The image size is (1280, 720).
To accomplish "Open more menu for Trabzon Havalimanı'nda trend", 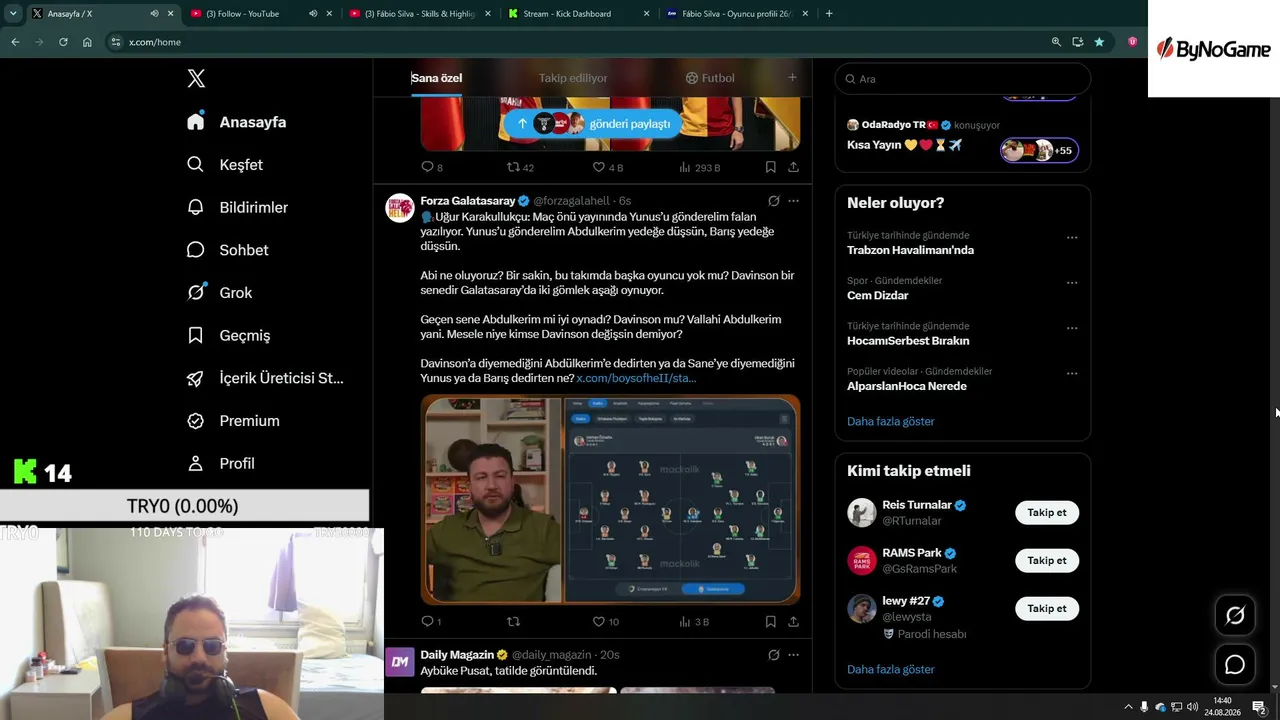I will point(1072,238).
